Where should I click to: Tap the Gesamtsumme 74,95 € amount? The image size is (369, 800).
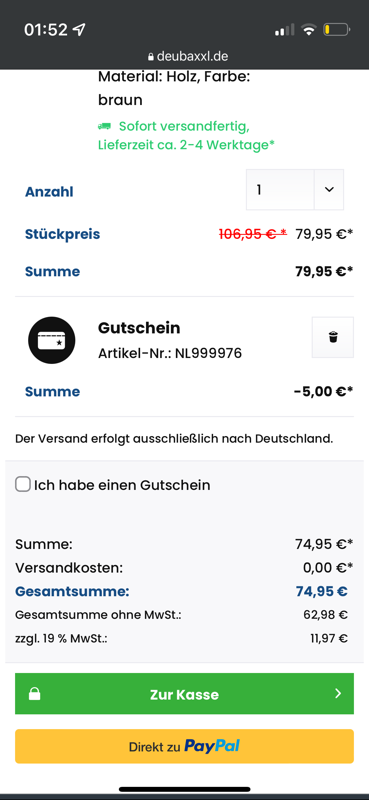(322, 592)
